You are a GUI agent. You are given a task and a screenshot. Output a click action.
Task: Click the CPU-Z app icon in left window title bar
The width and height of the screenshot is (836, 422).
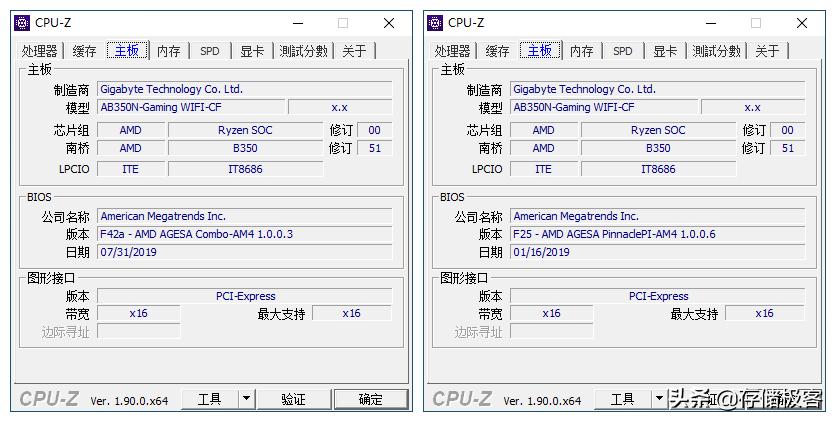pyautogui.click(x=22, y=23)
